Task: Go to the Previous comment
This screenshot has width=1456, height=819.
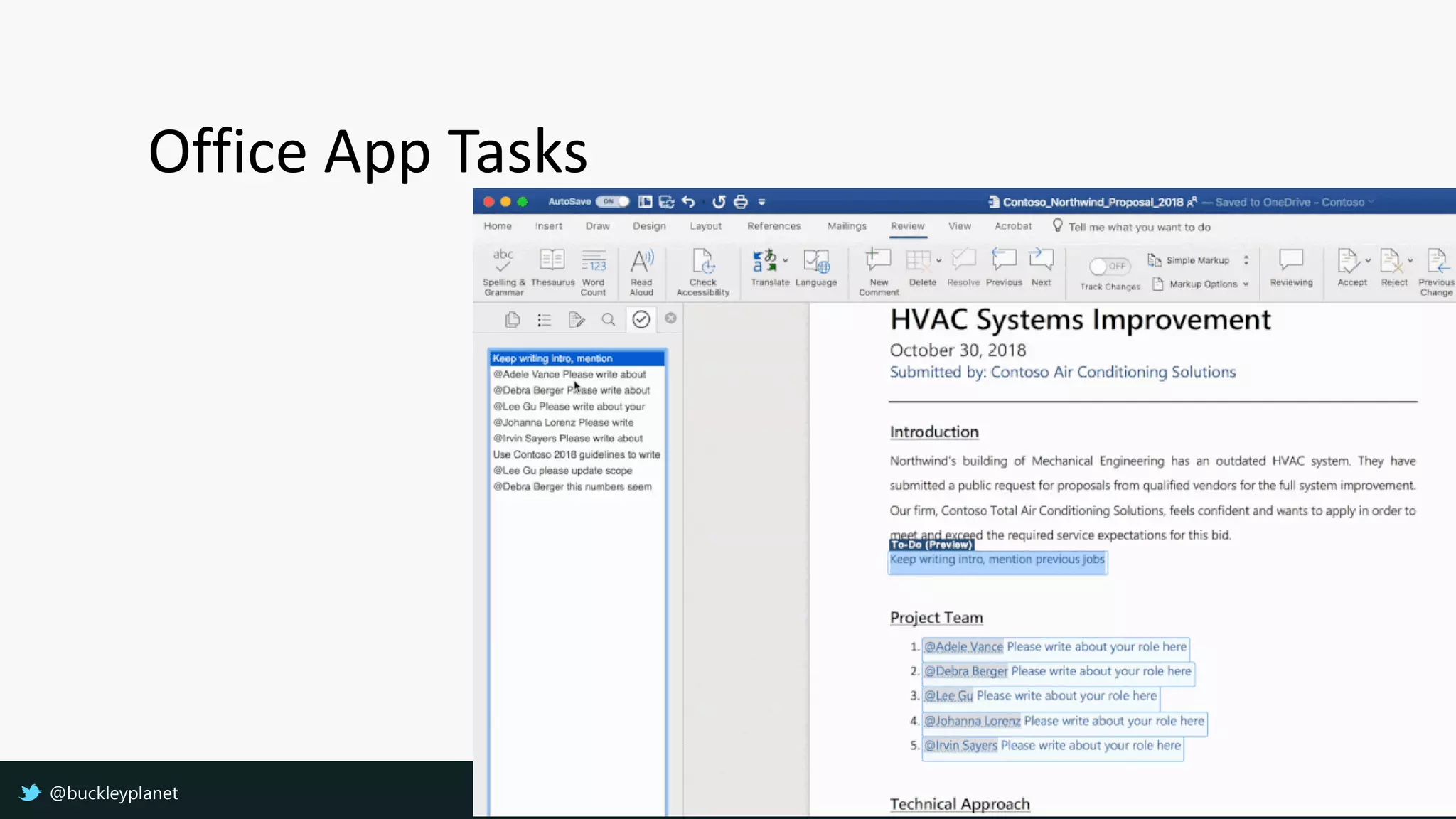Action: point(1004,268)
